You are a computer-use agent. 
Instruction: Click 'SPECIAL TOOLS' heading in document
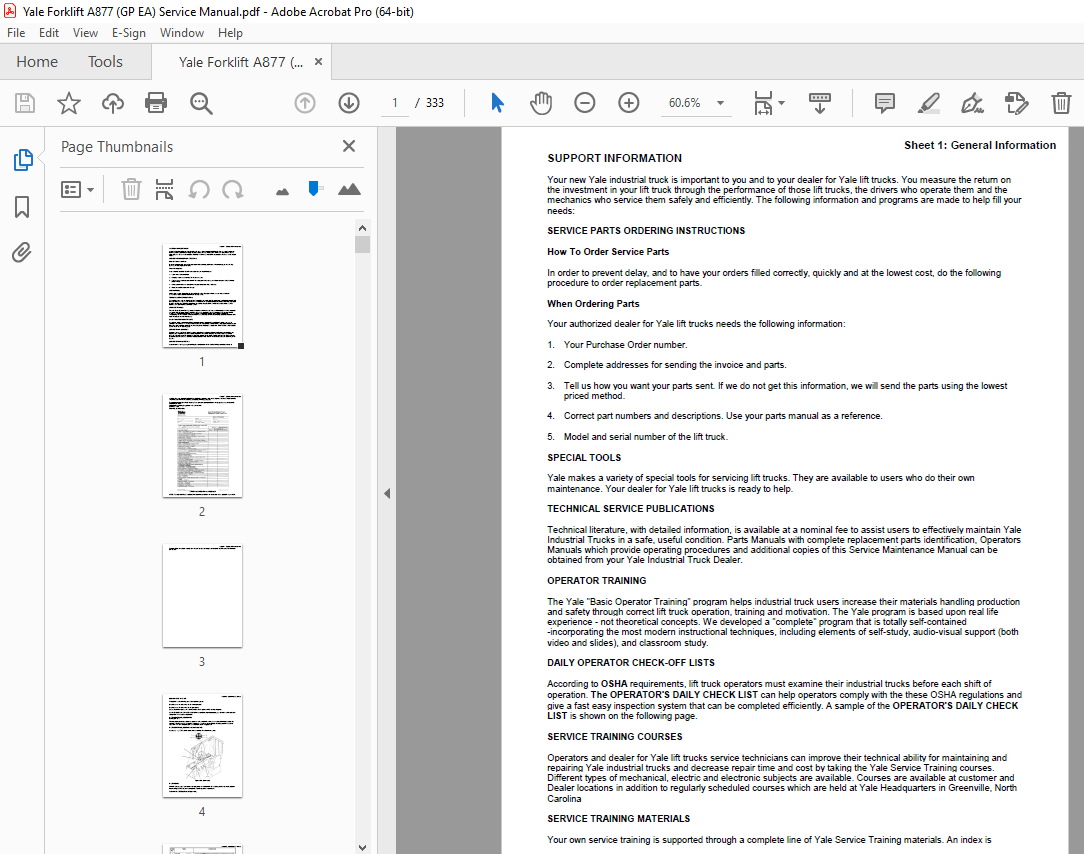[583, 458]
